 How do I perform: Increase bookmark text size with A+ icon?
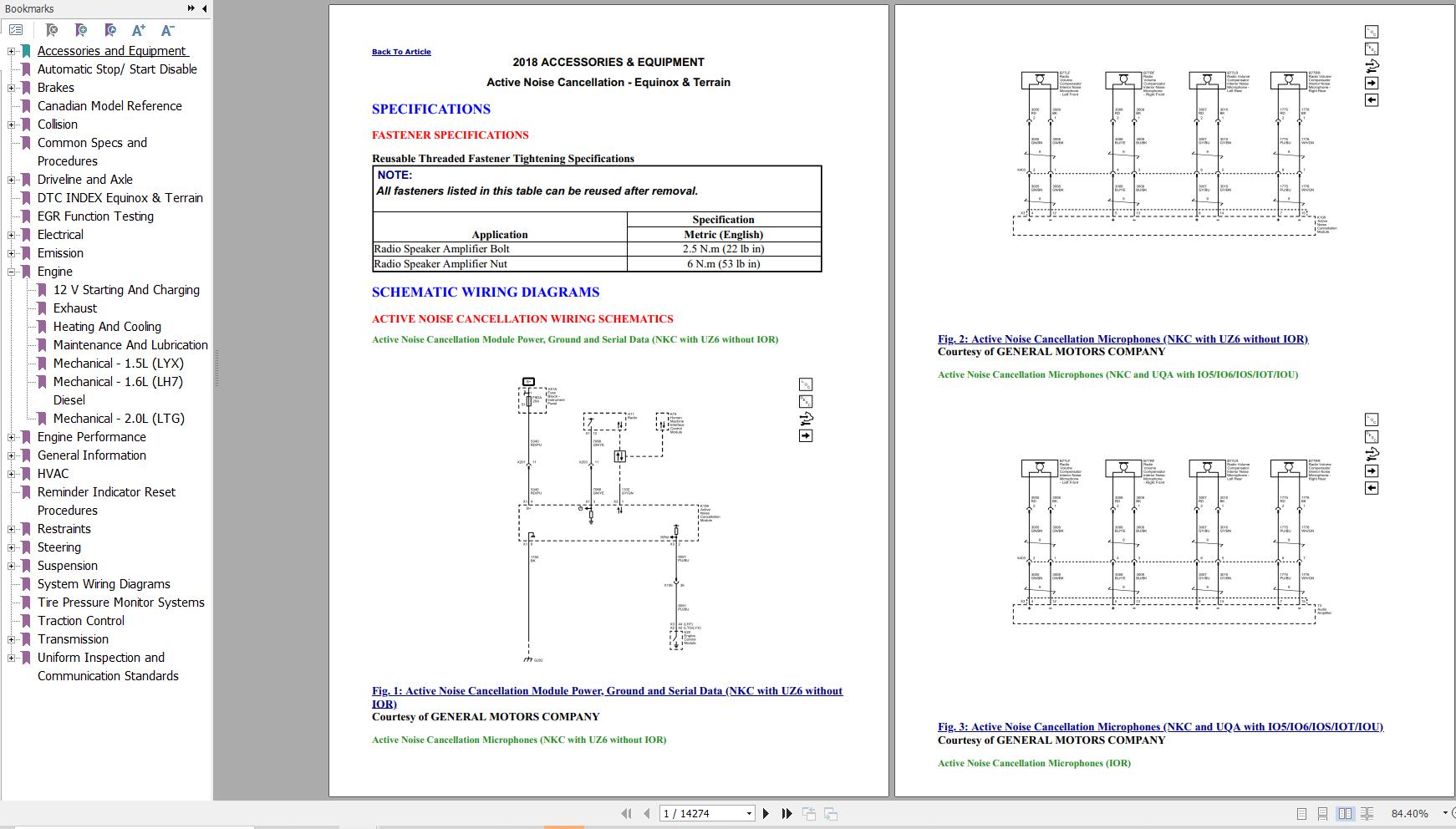(138, 29)
